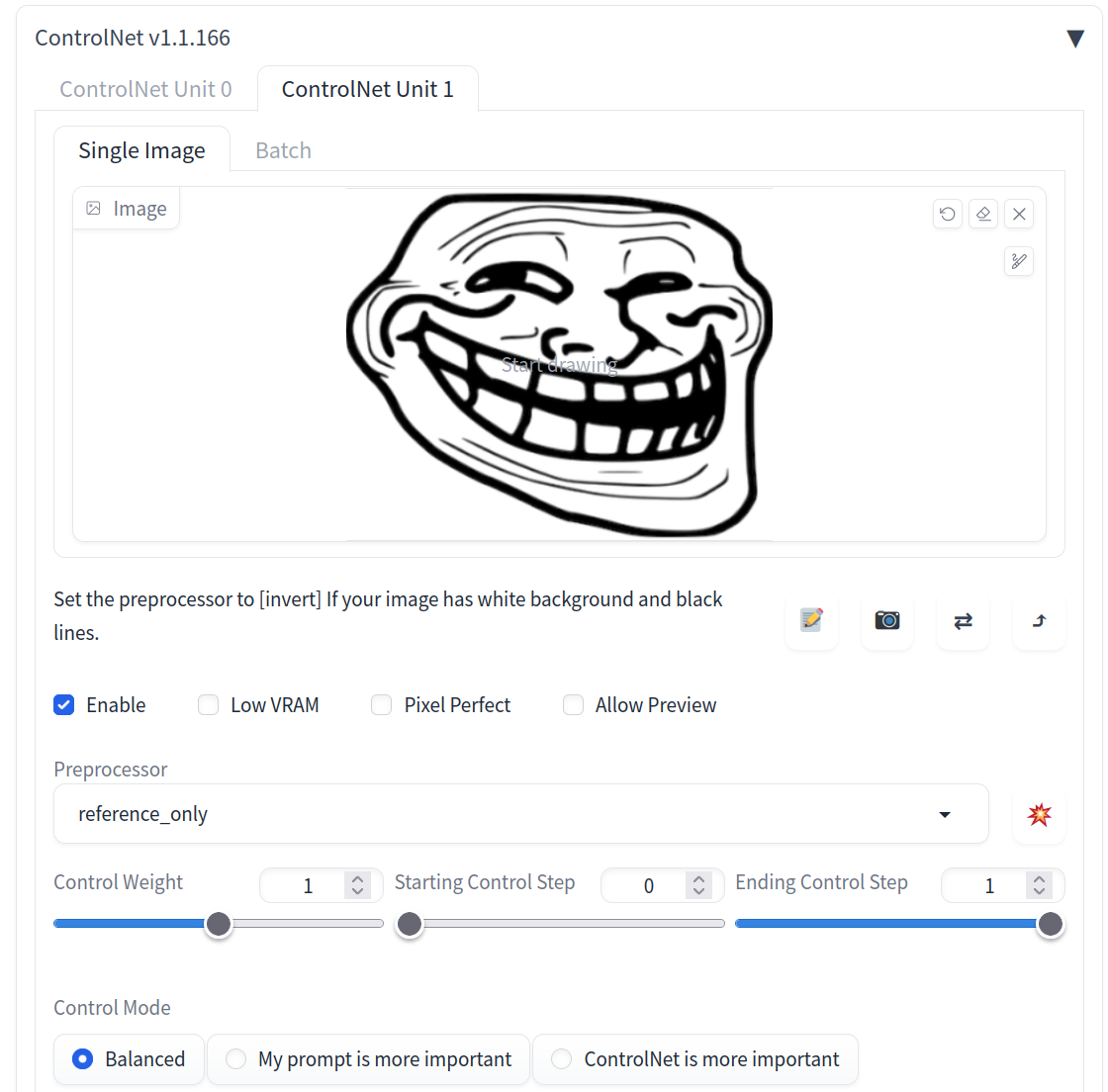This screenshot has width=1108, height=1092.
Task: Send dimensions with the up-arrow icon
Action: pos(1039,621)
